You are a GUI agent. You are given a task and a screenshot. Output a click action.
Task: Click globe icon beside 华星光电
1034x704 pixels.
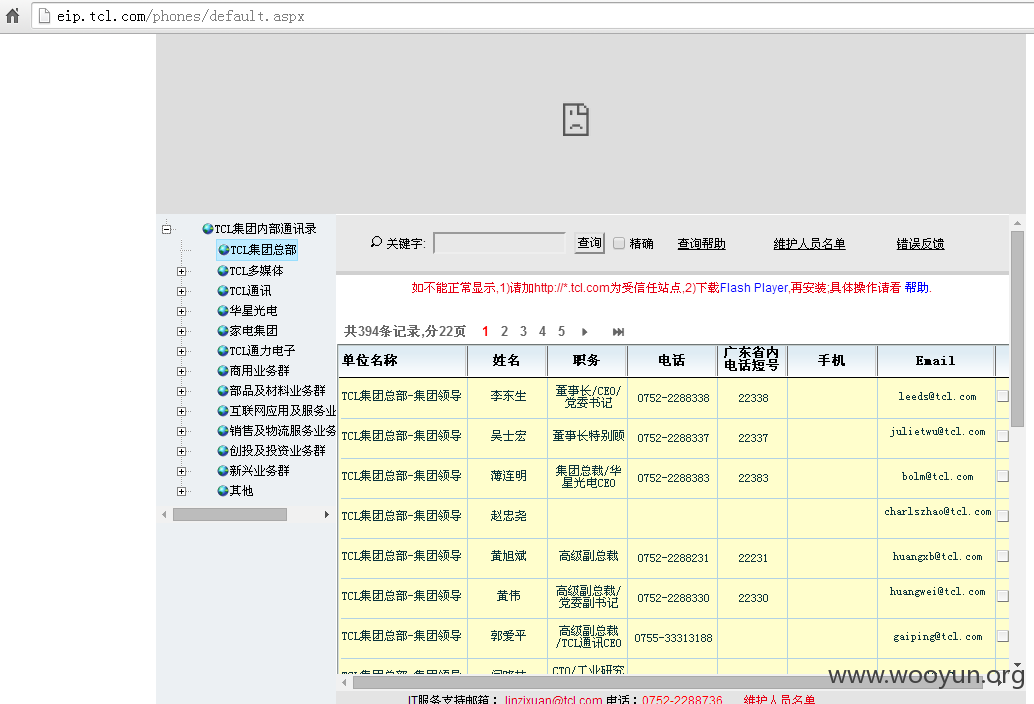click(x=224, y=310)
